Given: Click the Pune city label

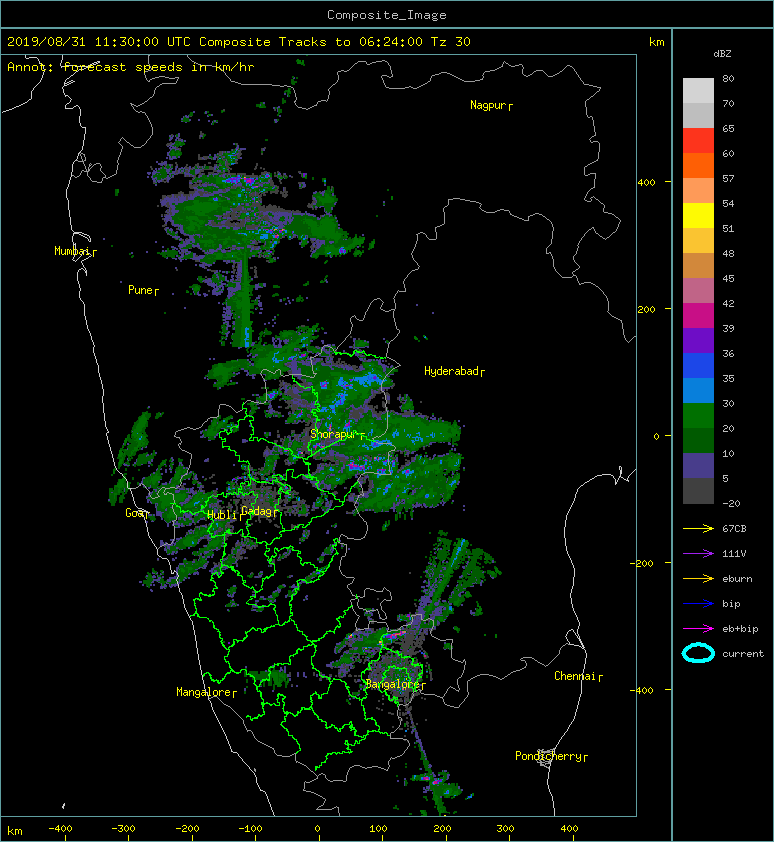Looking at the screenshot, I should (x=140, y=290).
